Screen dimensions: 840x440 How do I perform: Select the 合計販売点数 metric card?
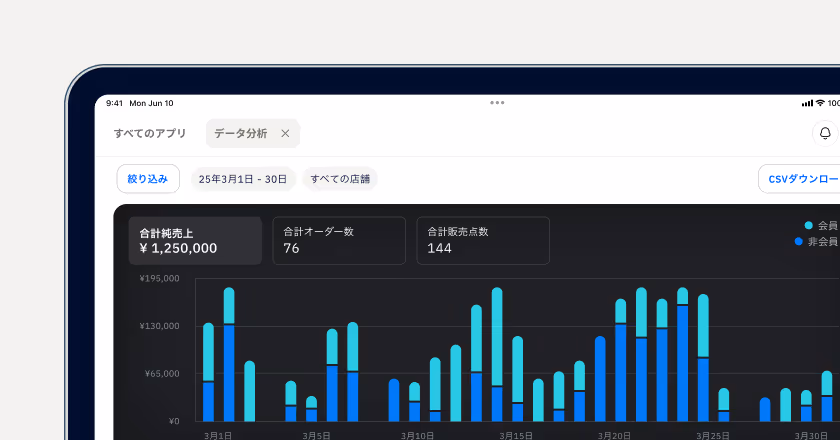483,241
